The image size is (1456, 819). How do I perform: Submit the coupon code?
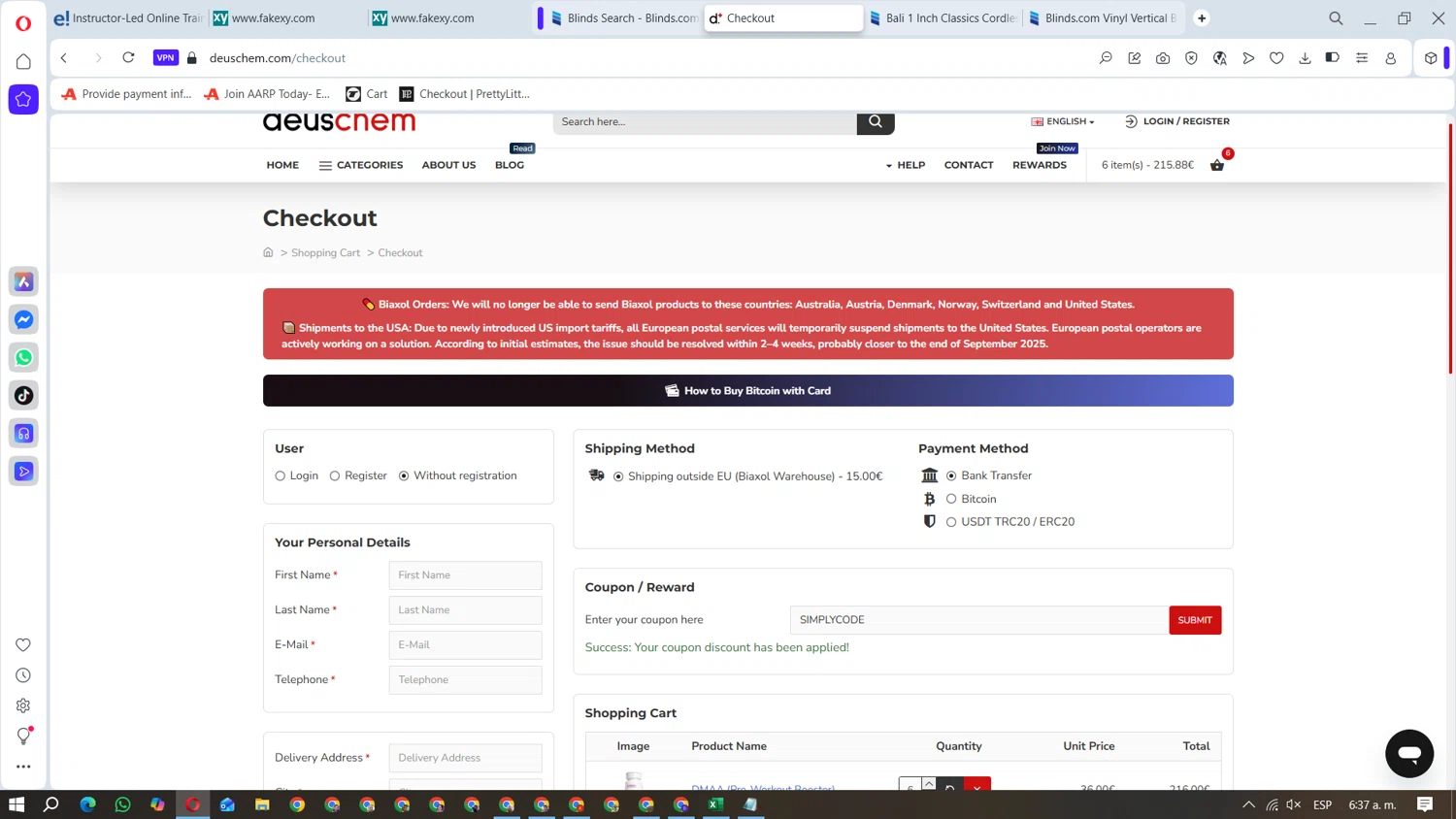1195,620
